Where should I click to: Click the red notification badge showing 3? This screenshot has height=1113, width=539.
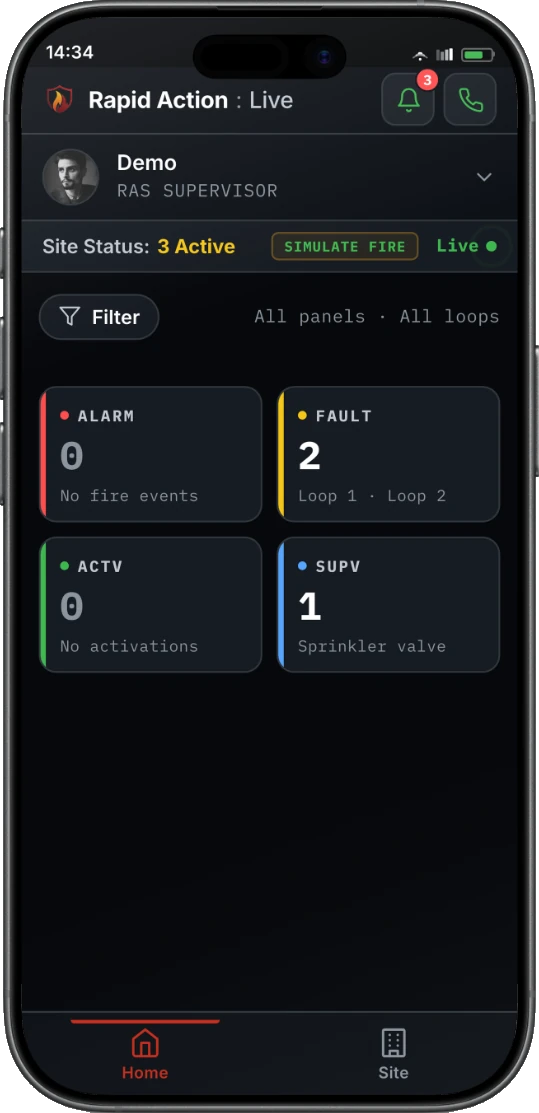pos(426,81)
